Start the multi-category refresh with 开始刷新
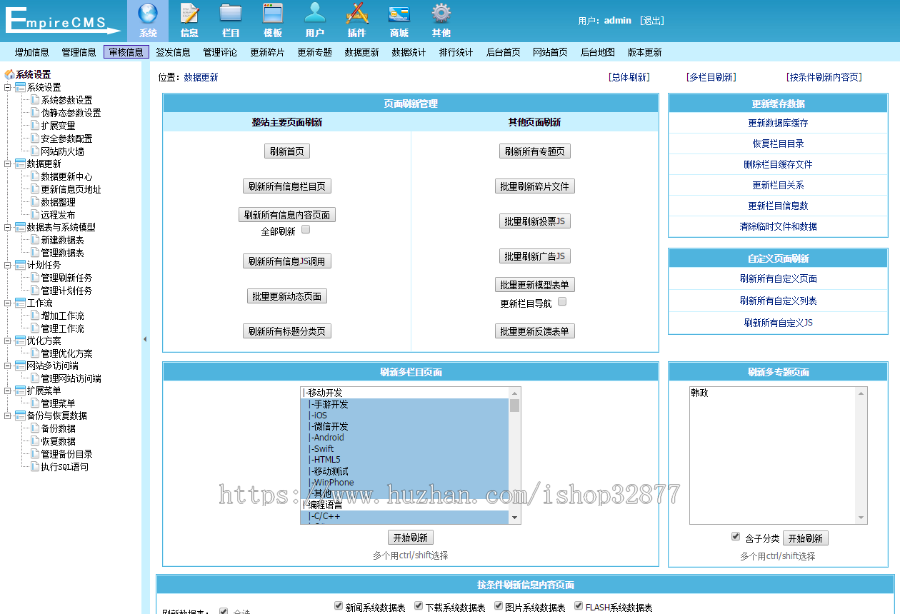This screenshot has height=614, width=900. point(410,537)
